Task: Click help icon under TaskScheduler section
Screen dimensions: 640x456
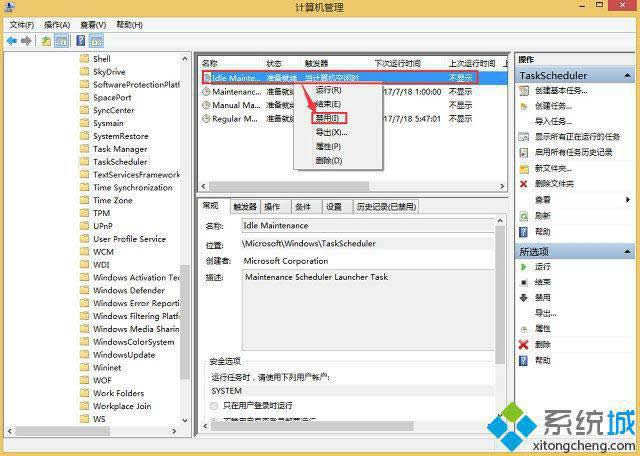Action: click(x=523, y=232)
